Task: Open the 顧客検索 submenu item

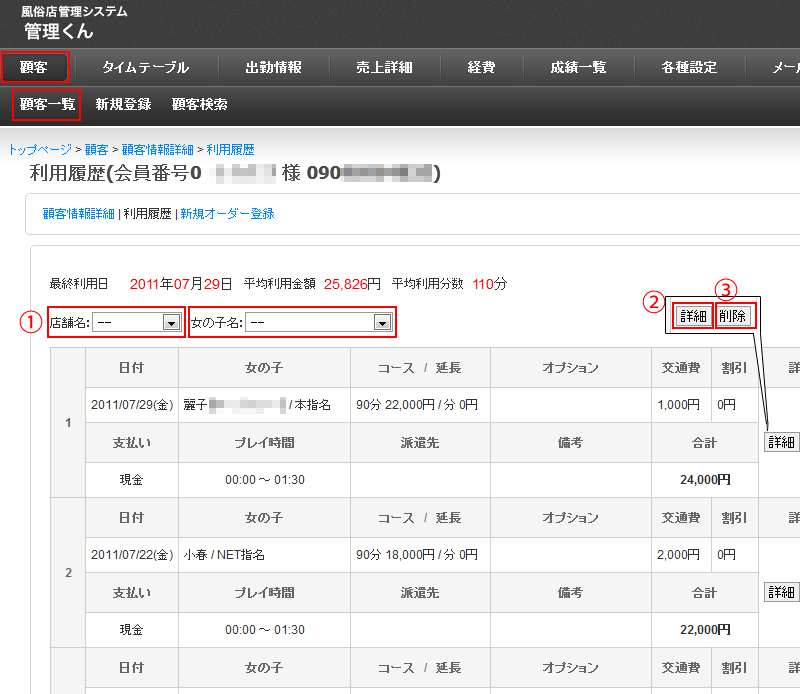Action: click(x=199, y=104)
